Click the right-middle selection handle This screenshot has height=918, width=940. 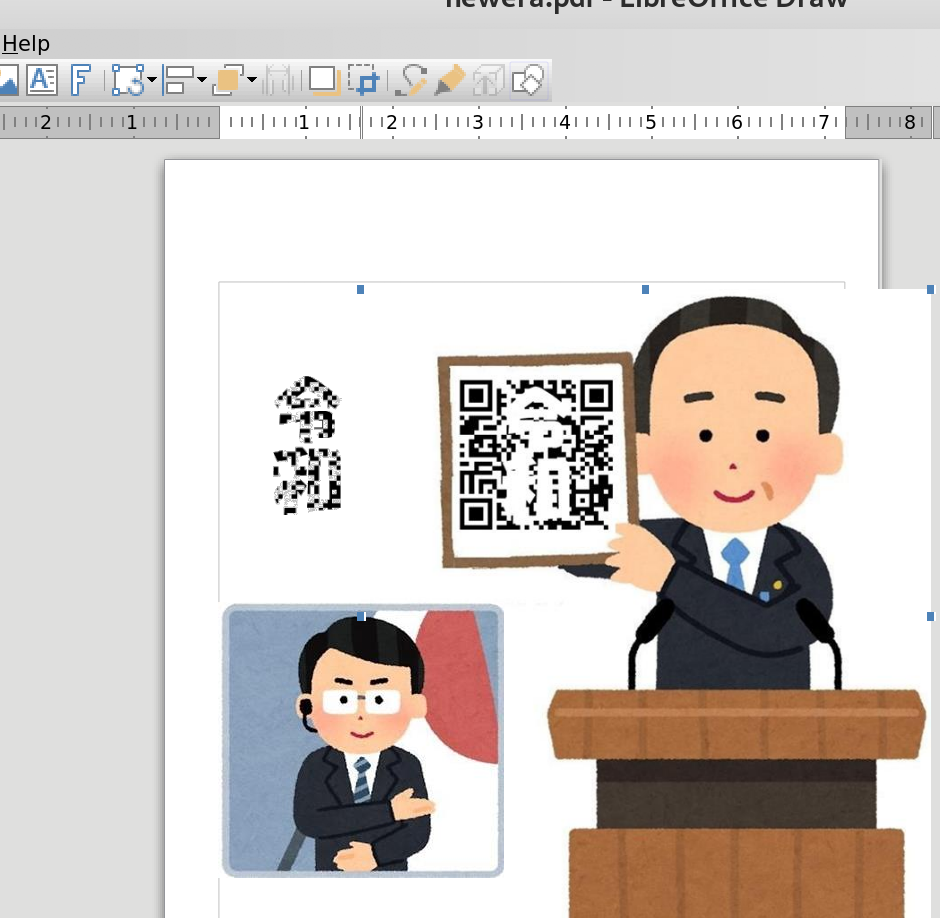coord(930,616)
